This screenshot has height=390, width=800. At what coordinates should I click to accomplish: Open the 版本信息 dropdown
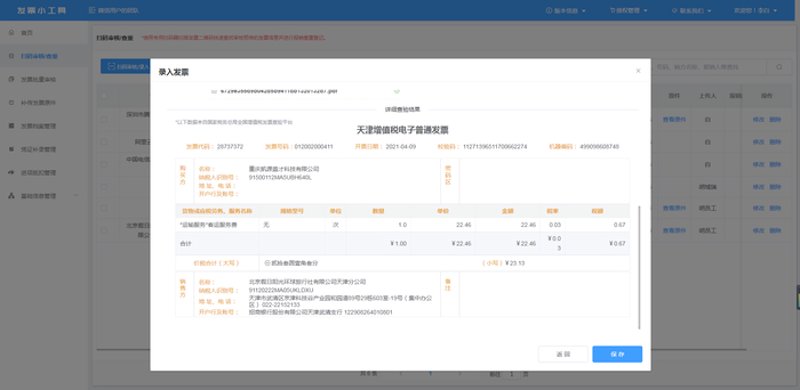click(566, 11)
